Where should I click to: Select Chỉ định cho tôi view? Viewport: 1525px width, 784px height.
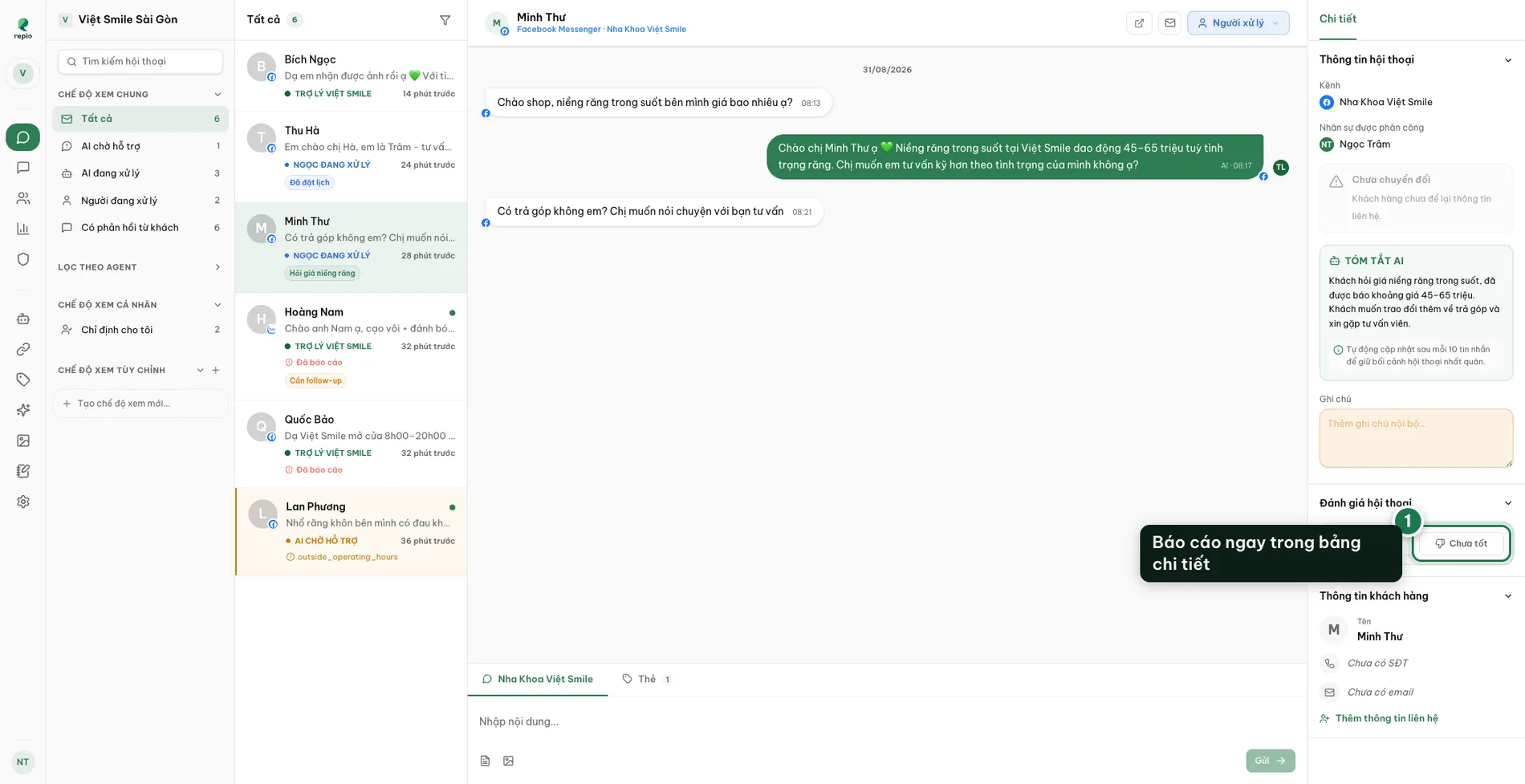(140, 330)
